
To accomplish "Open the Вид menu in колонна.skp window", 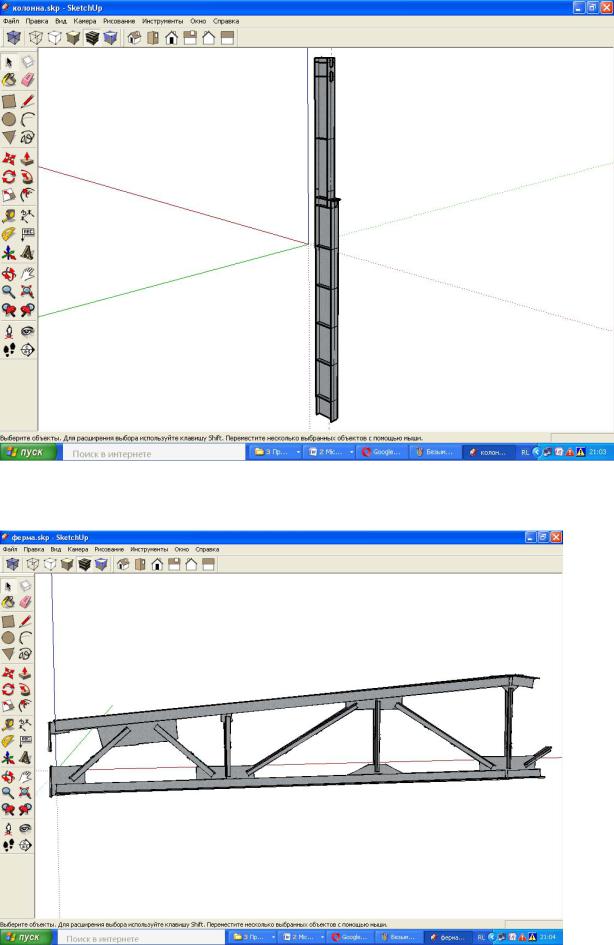I will coord(60,21).
